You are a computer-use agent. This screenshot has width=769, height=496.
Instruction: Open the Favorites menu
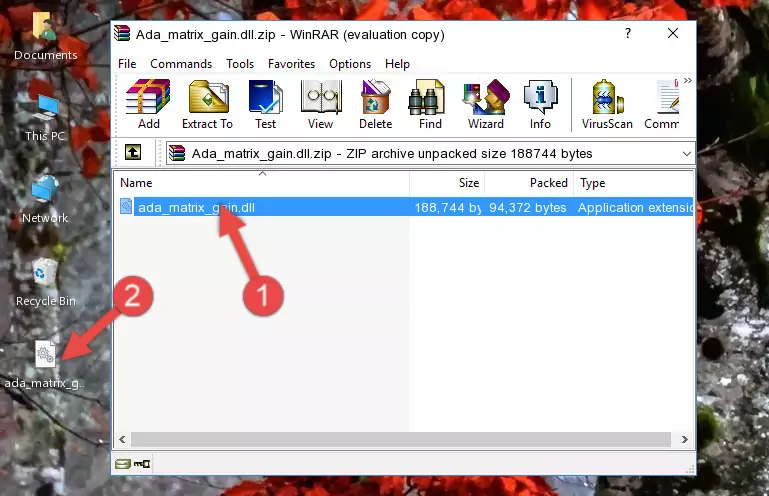pyautogui.click(x=291, y=64)
